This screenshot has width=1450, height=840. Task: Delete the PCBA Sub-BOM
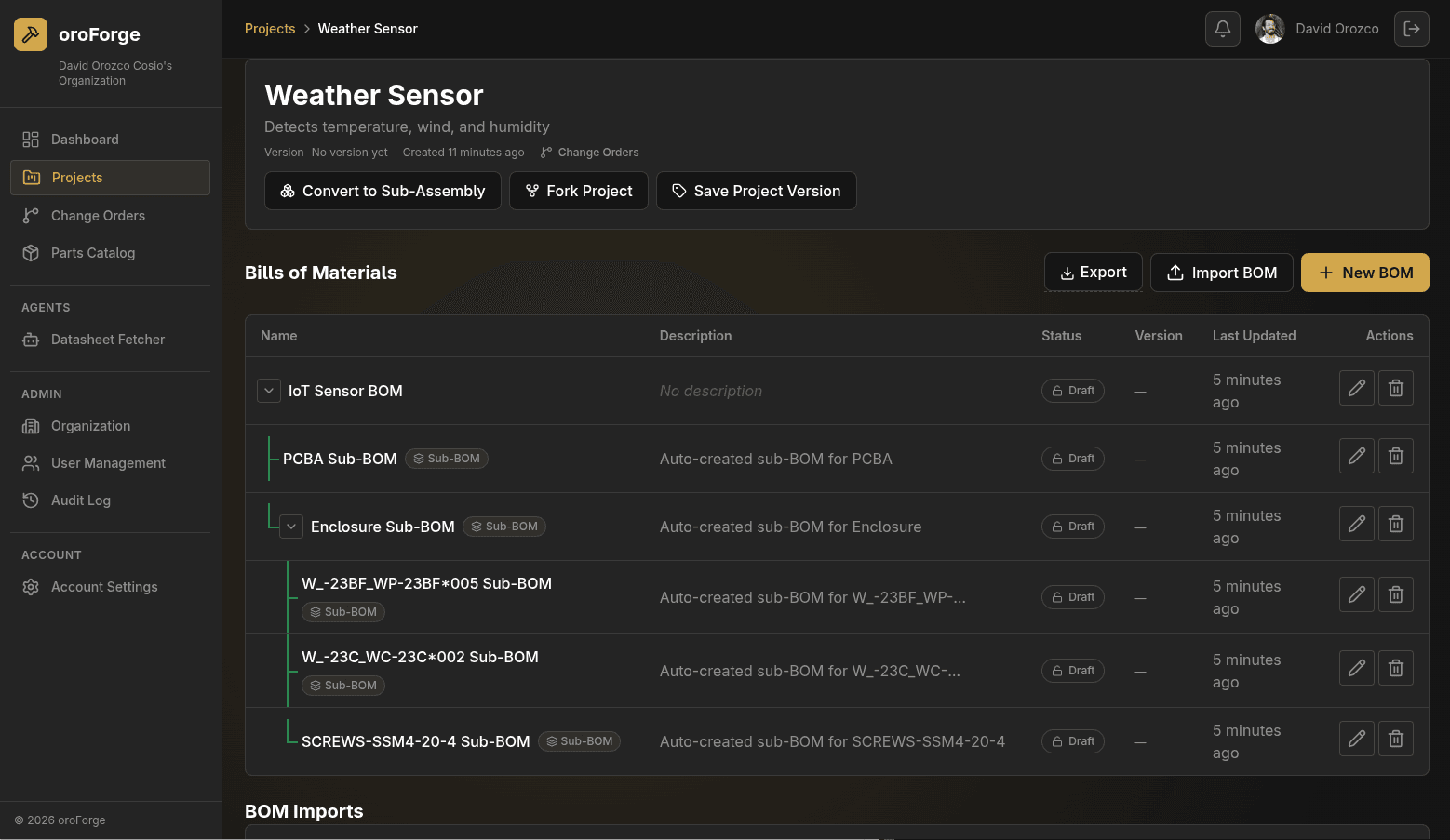[1396, 456]
